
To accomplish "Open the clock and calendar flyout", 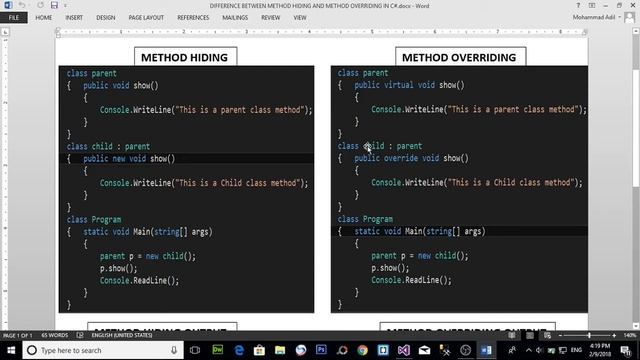I will click(x=600, y=350).
